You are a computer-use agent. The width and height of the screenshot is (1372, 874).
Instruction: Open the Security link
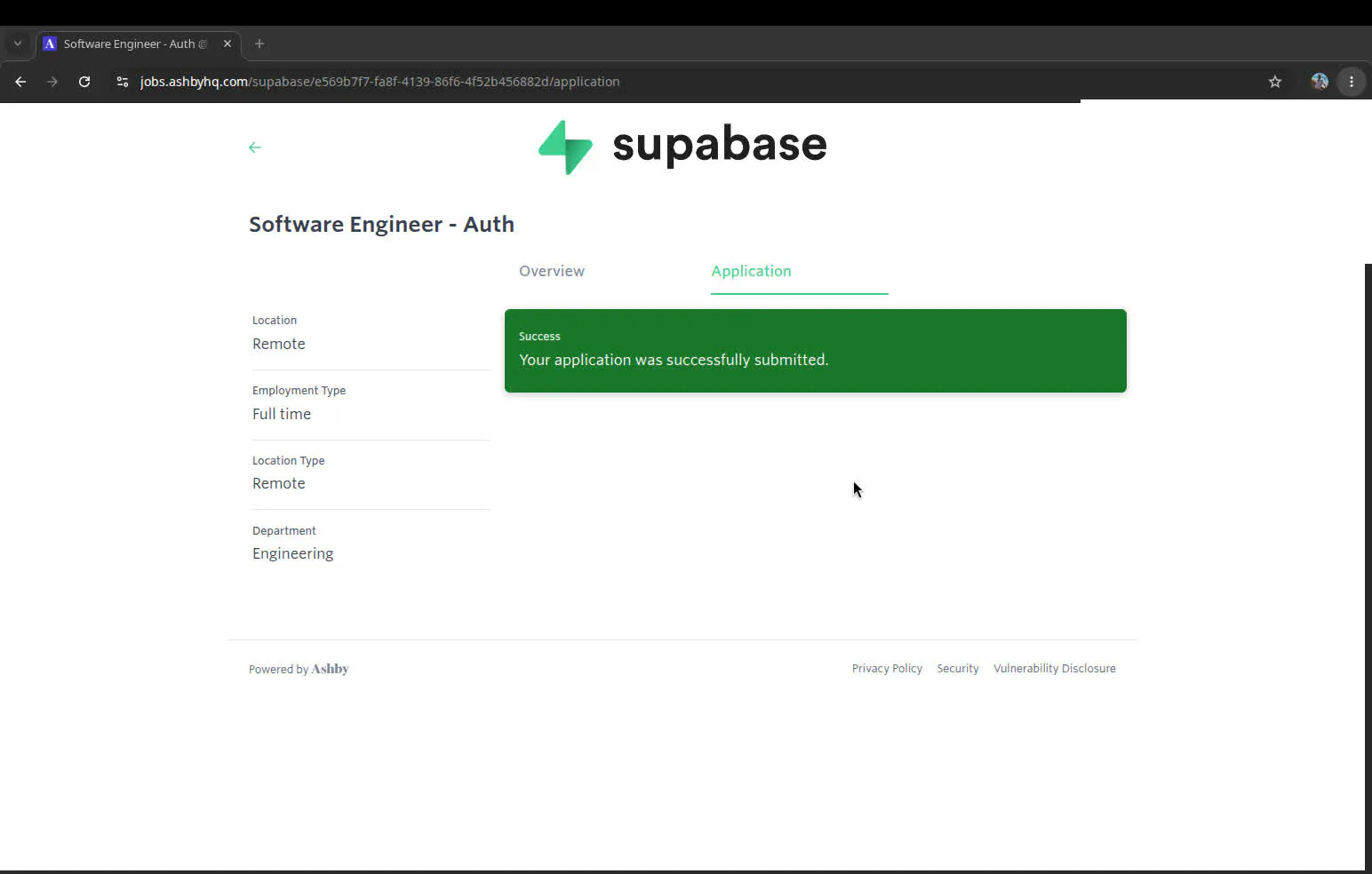click(x=958, y=669)
